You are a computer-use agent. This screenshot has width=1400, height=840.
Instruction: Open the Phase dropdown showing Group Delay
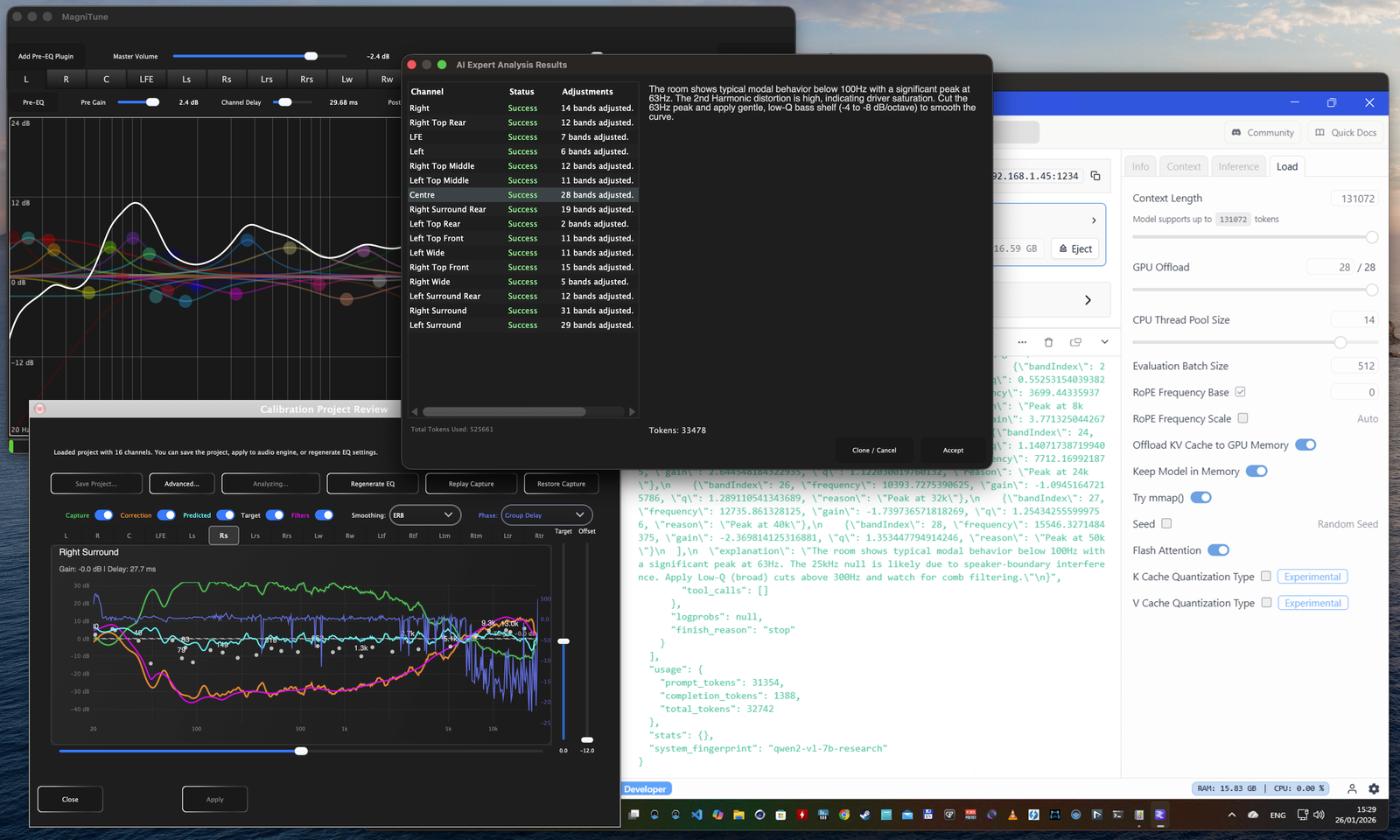tap(546, 514)
